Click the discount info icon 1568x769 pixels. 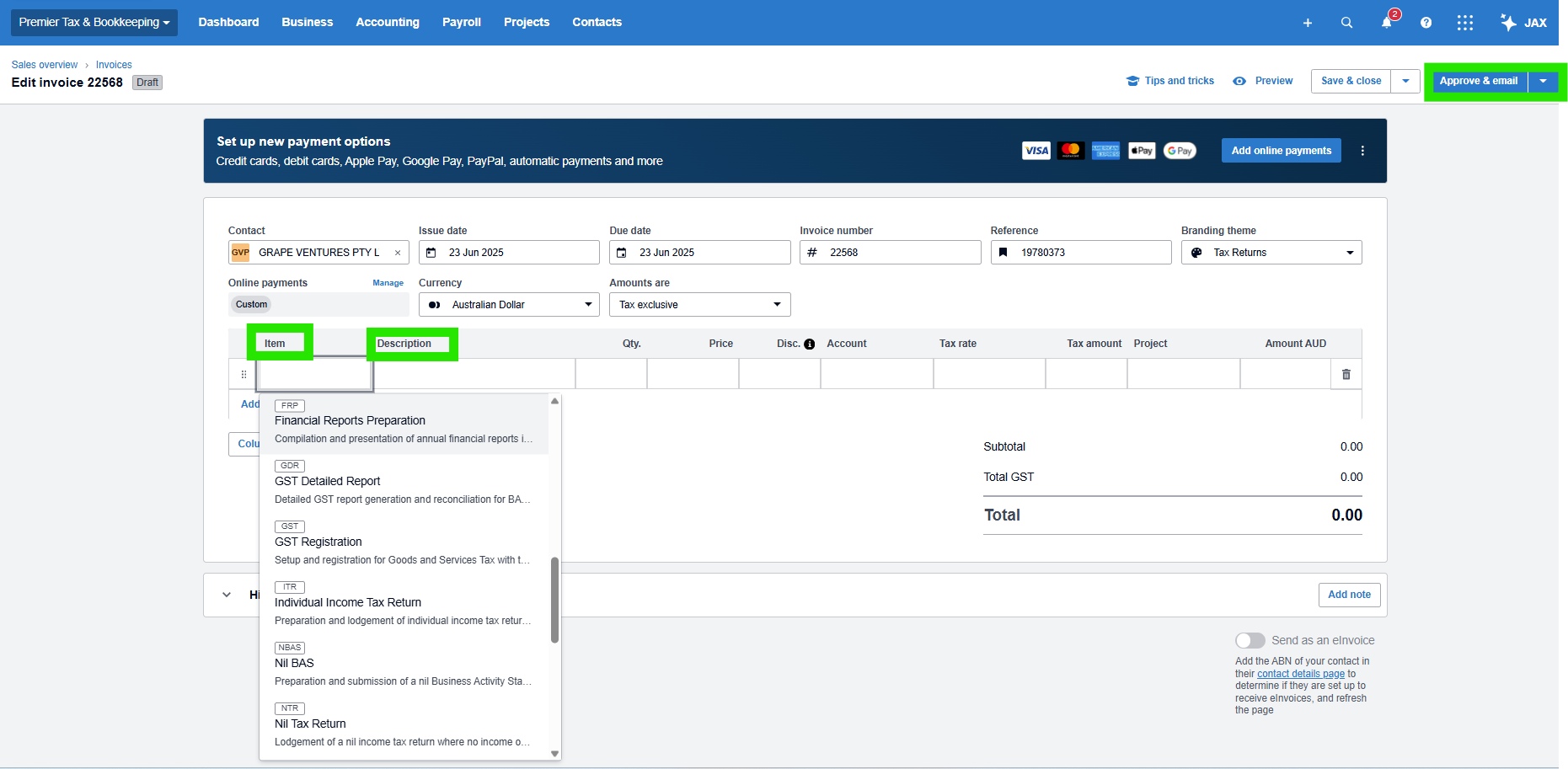click(x=809, y=344)
